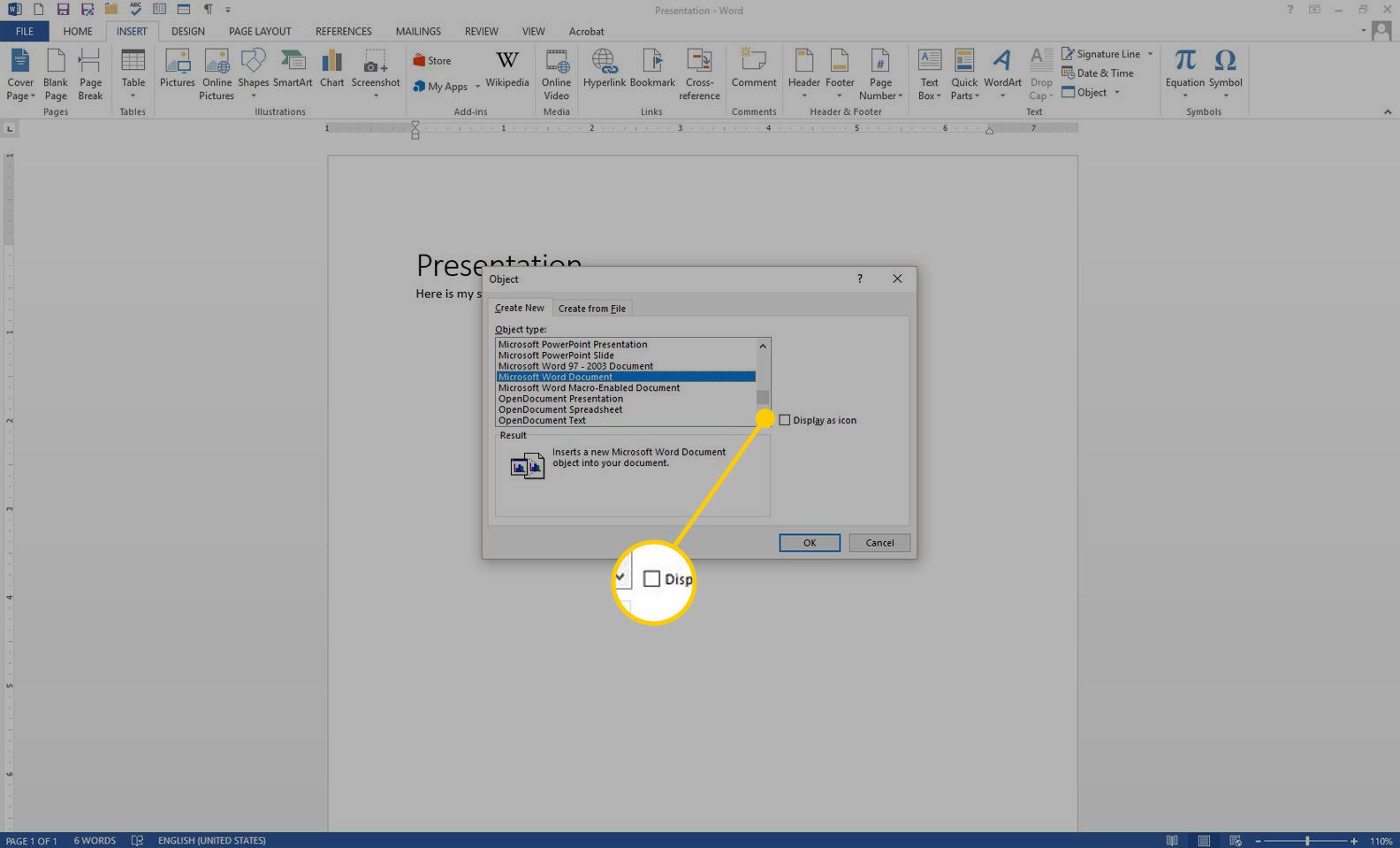The width and height of the screenshot is (1400, 848).
Task: Select the Create New tab
Action: point(520,308)
